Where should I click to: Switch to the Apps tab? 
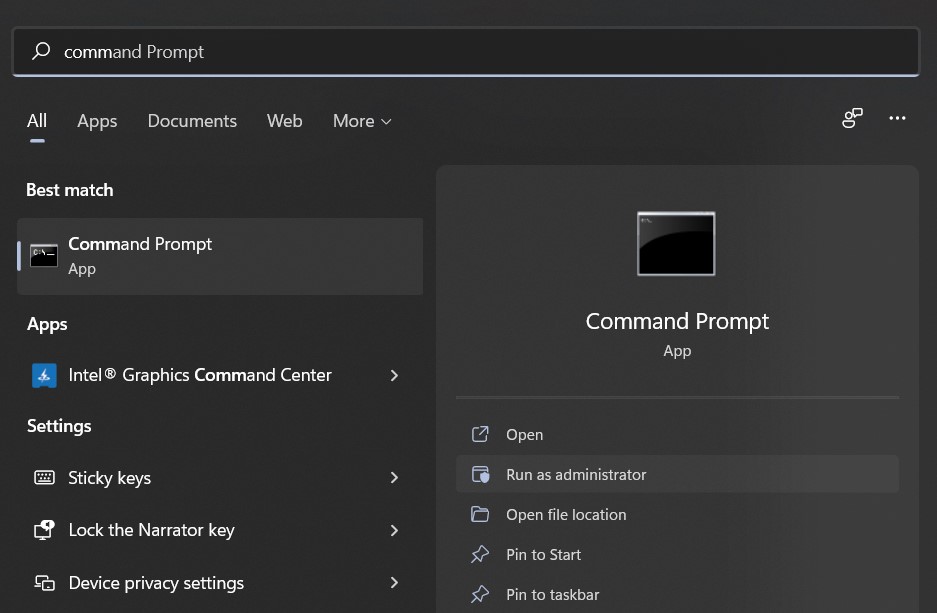(x=97, y=121)
